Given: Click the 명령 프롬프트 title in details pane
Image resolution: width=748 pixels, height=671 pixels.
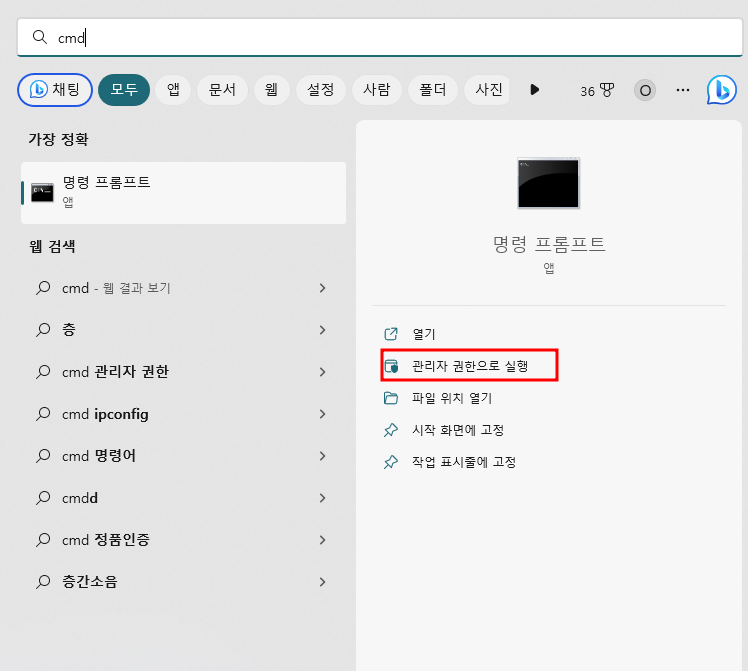Looking at the screenshot, I should [x=549, y=244].
